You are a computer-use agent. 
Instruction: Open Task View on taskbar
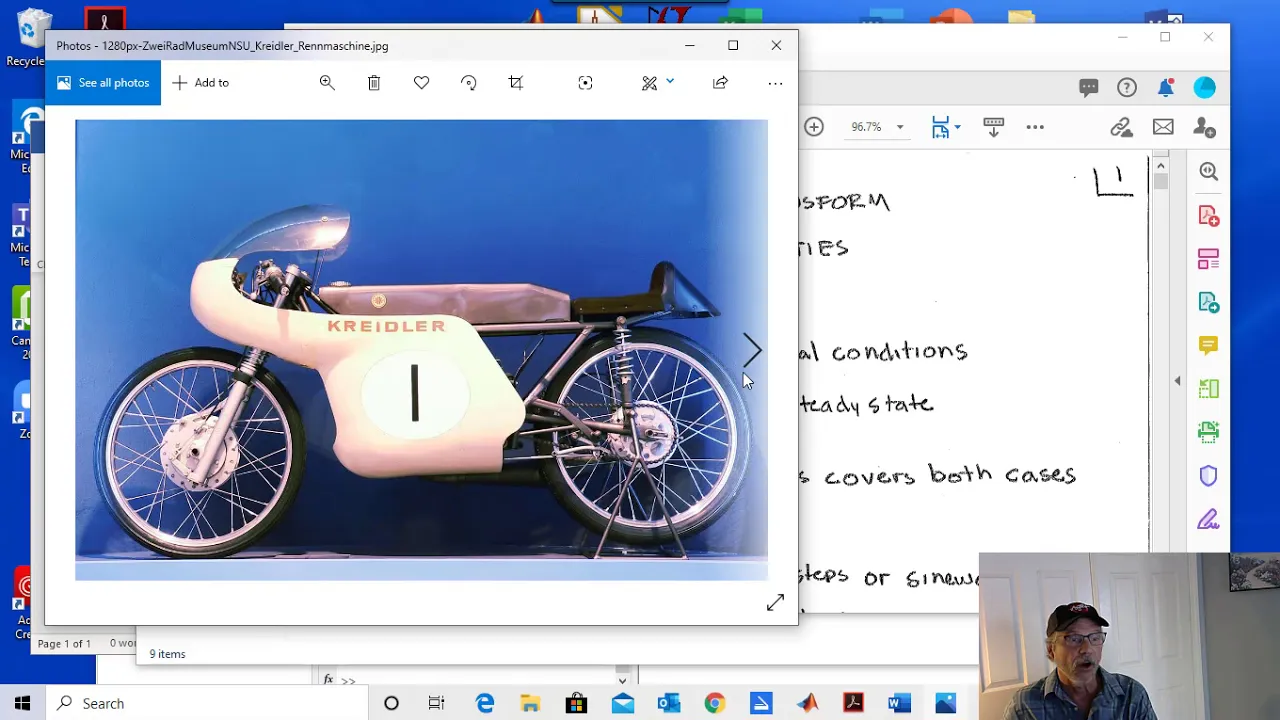[437, 703]
